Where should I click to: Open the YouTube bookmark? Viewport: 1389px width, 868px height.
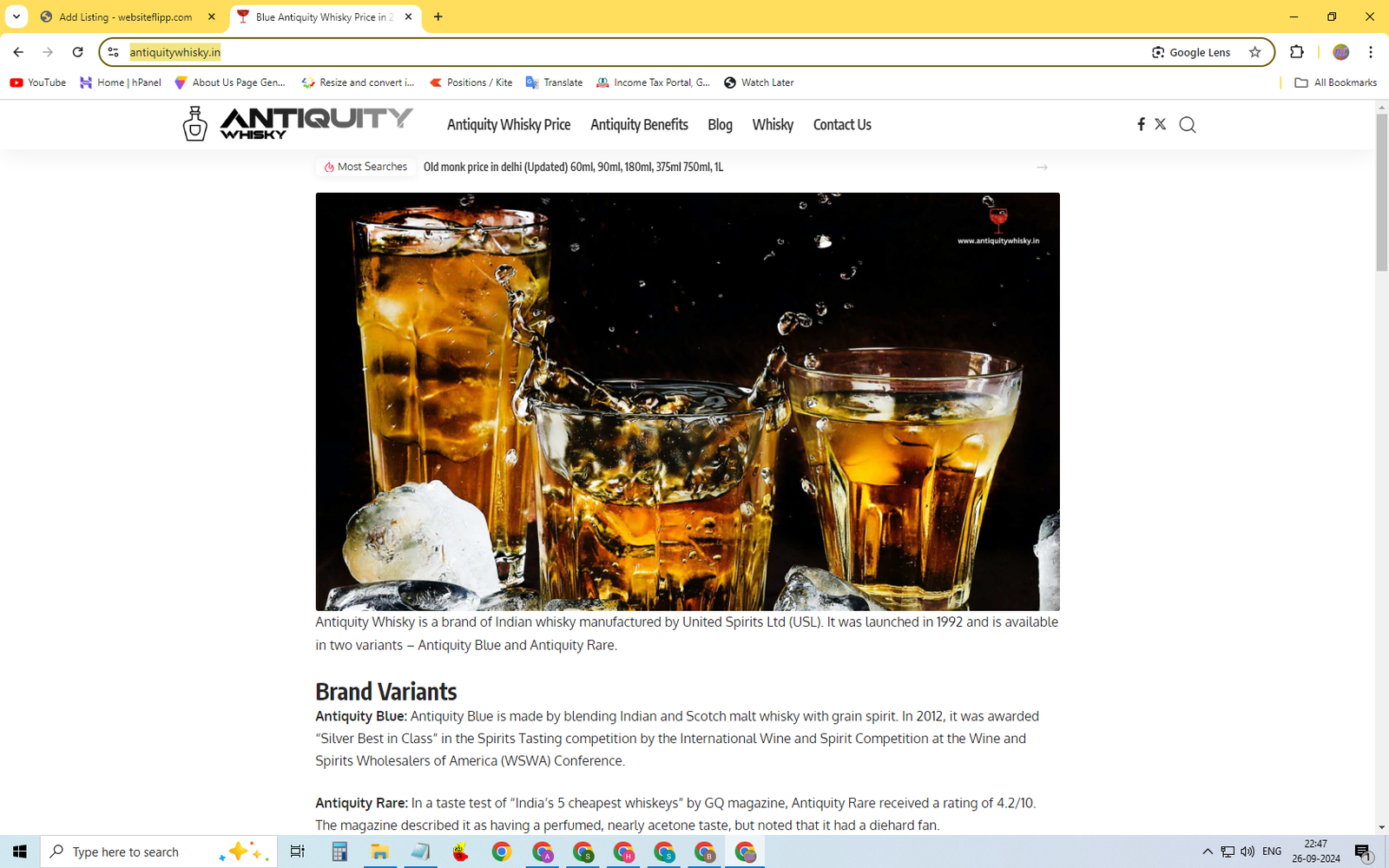[x=37, y=82]
